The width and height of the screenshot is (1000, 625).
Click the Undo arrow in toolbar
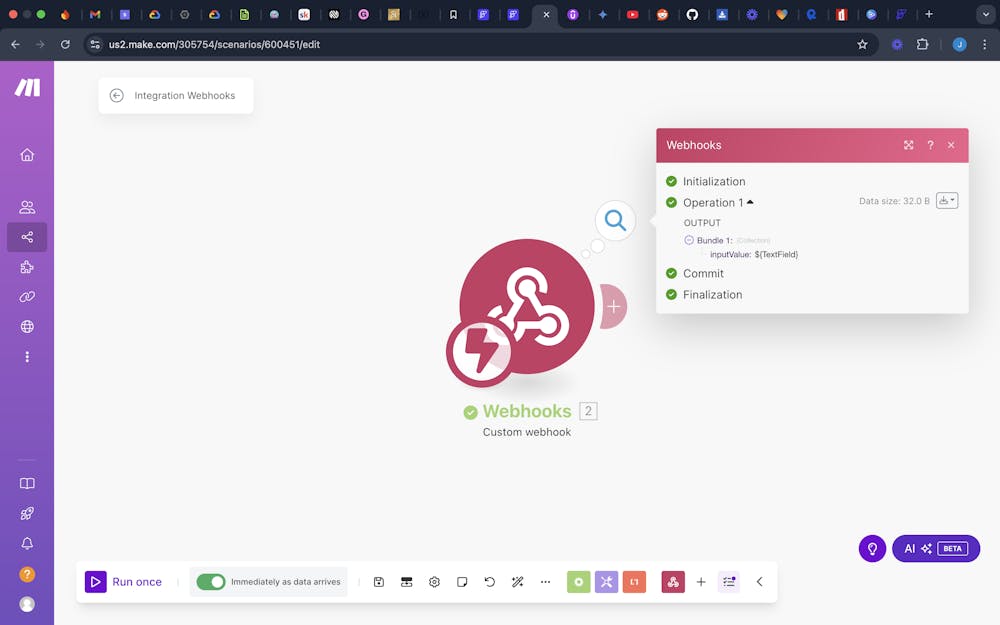coord(490,582)
